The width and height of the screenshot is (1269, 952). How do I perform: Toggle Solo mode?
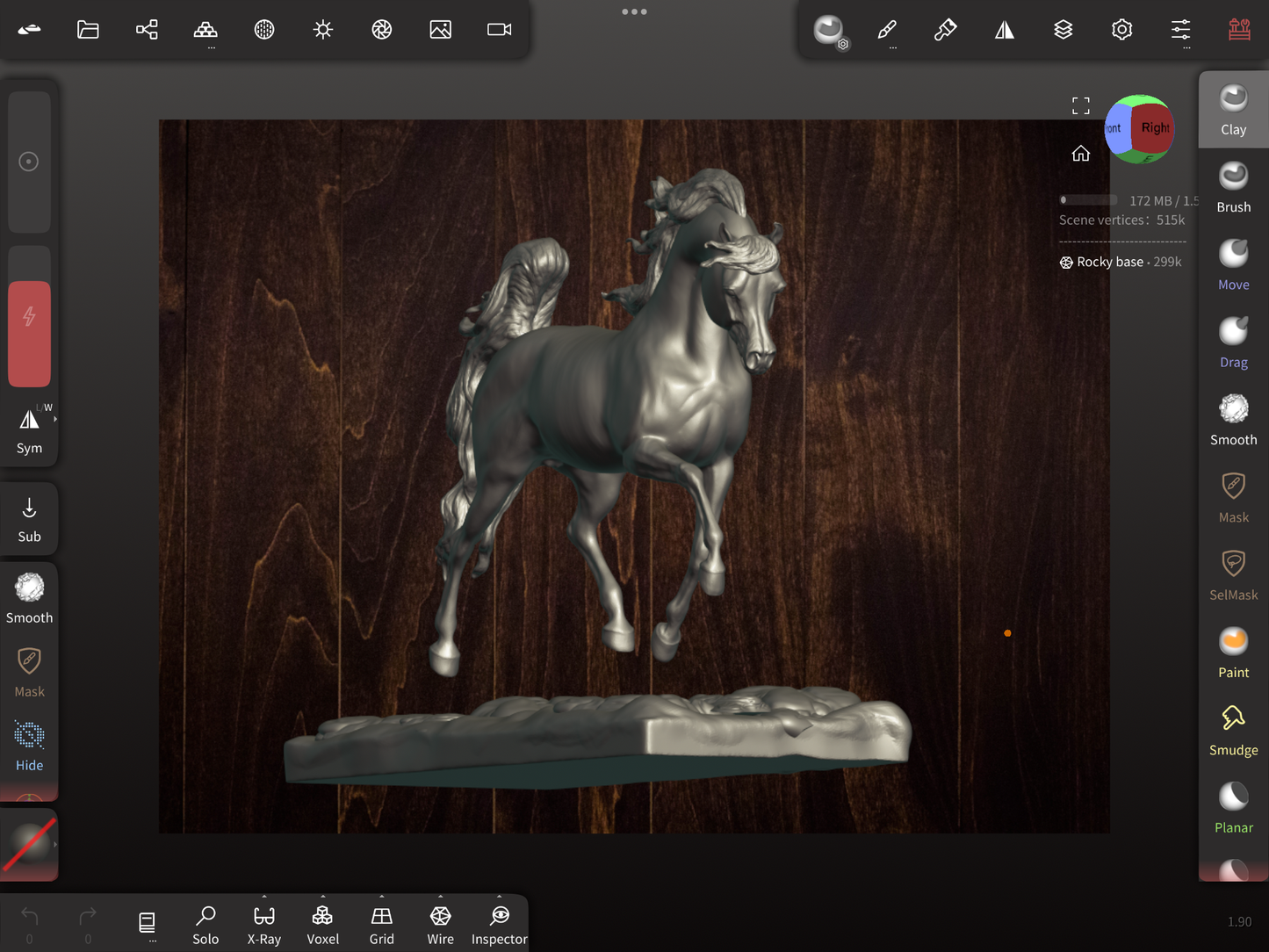tap(205, 925)
